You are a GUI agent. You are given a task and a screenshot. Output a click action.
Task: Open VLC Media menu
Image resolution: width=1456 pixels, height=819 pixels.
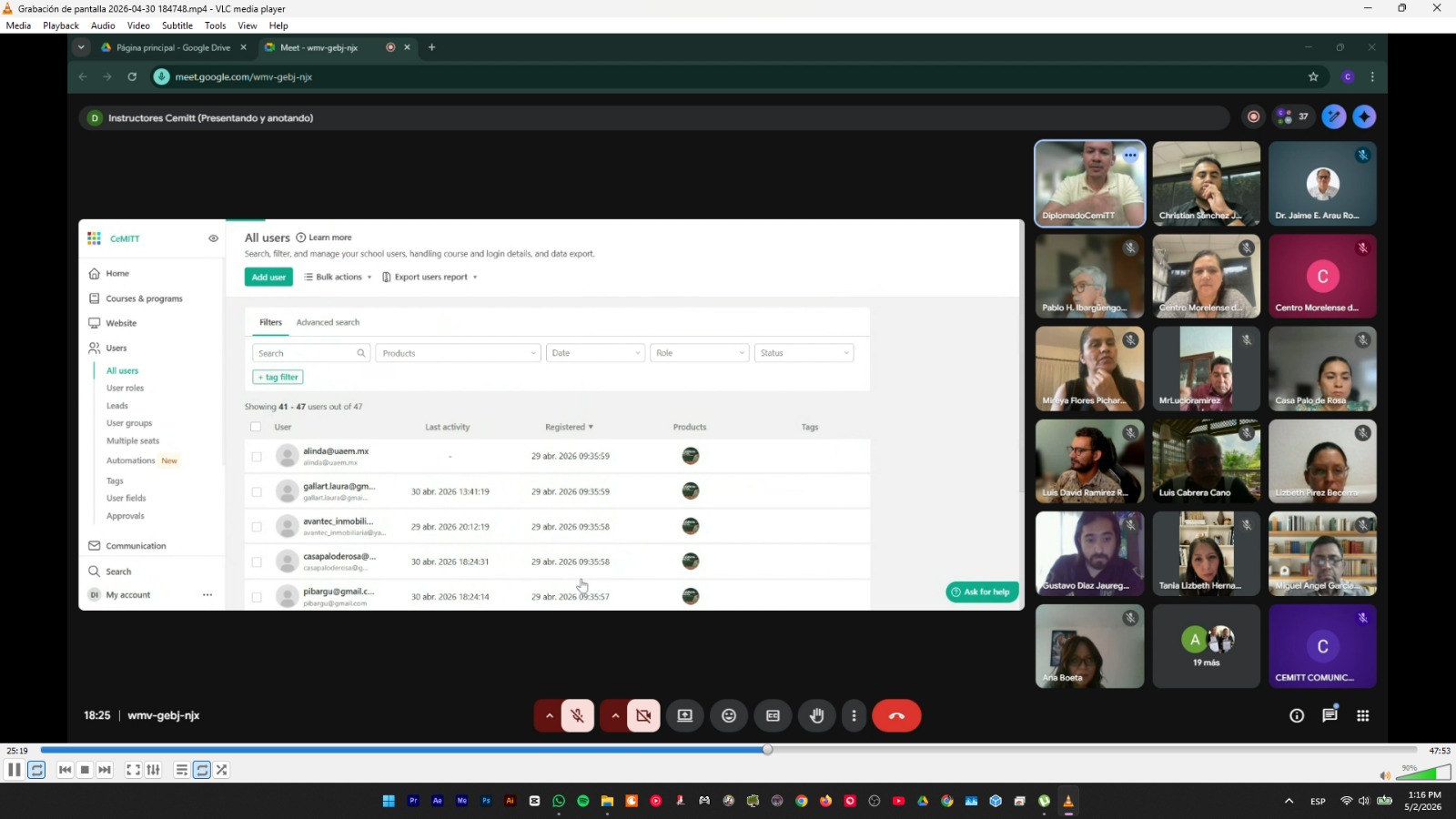click(x=18, y=25)
